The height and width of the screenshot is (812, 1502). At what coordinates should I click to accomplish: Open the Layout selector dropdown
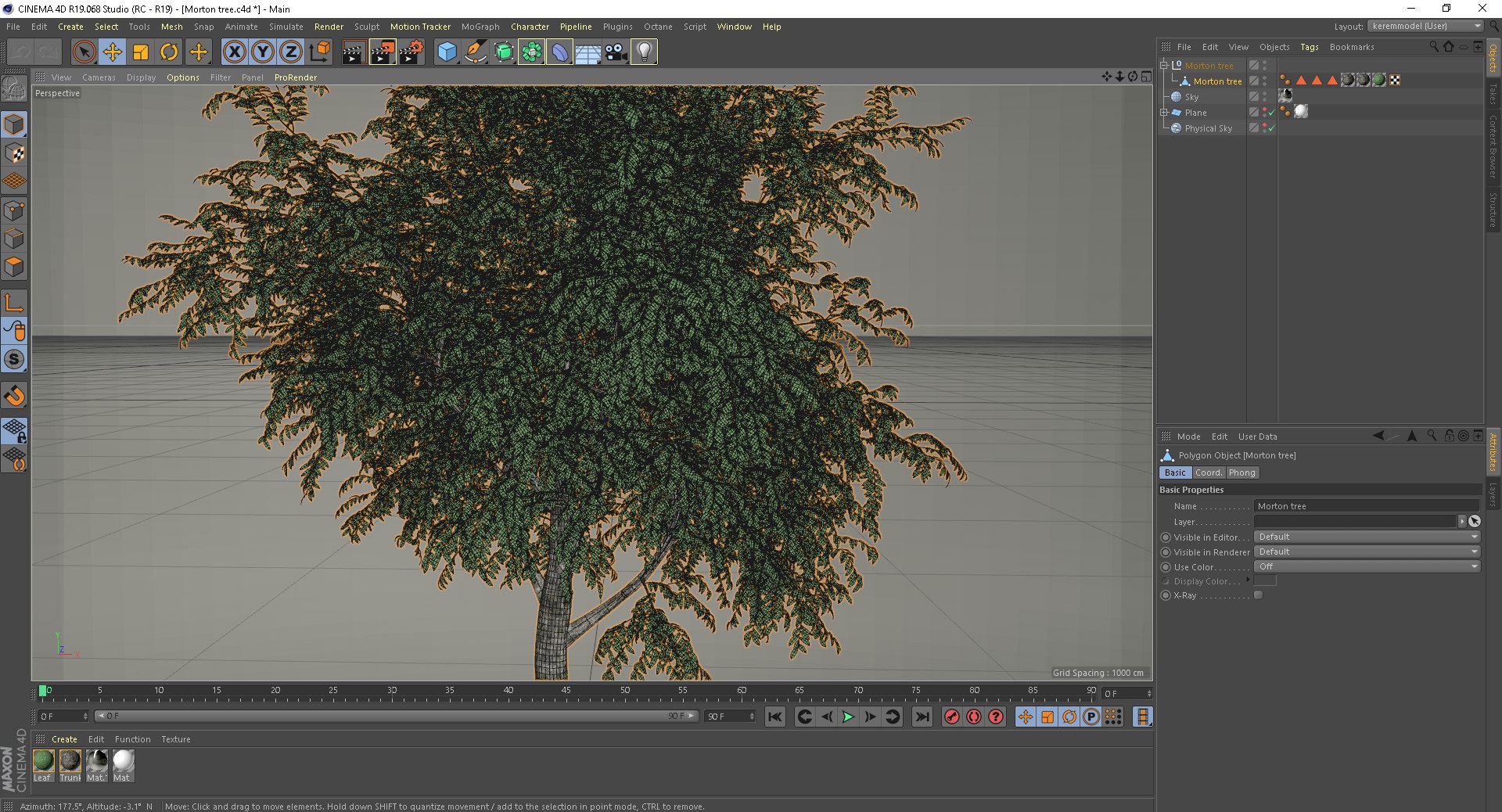pyautogui.click(x=1426, y=26)
